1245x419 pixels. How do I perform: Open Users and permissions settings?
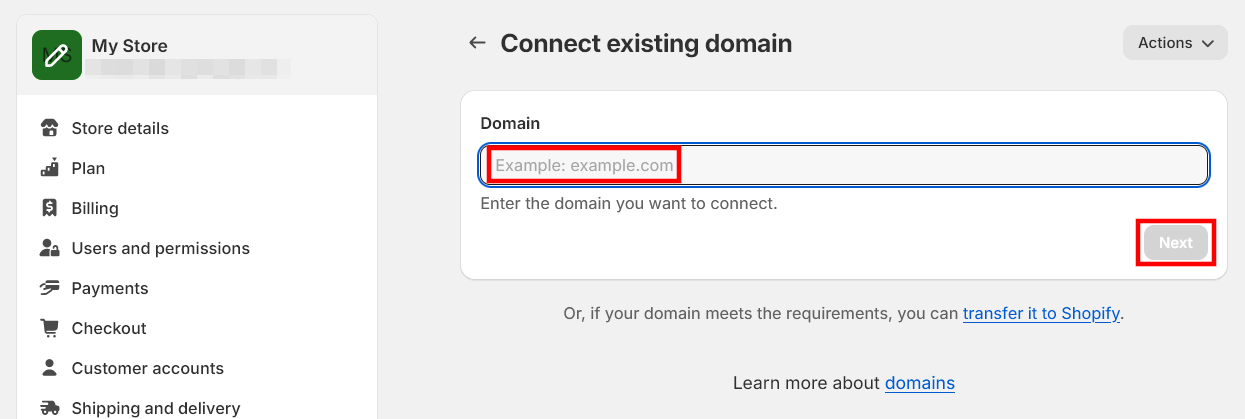(x=160, y=248)
